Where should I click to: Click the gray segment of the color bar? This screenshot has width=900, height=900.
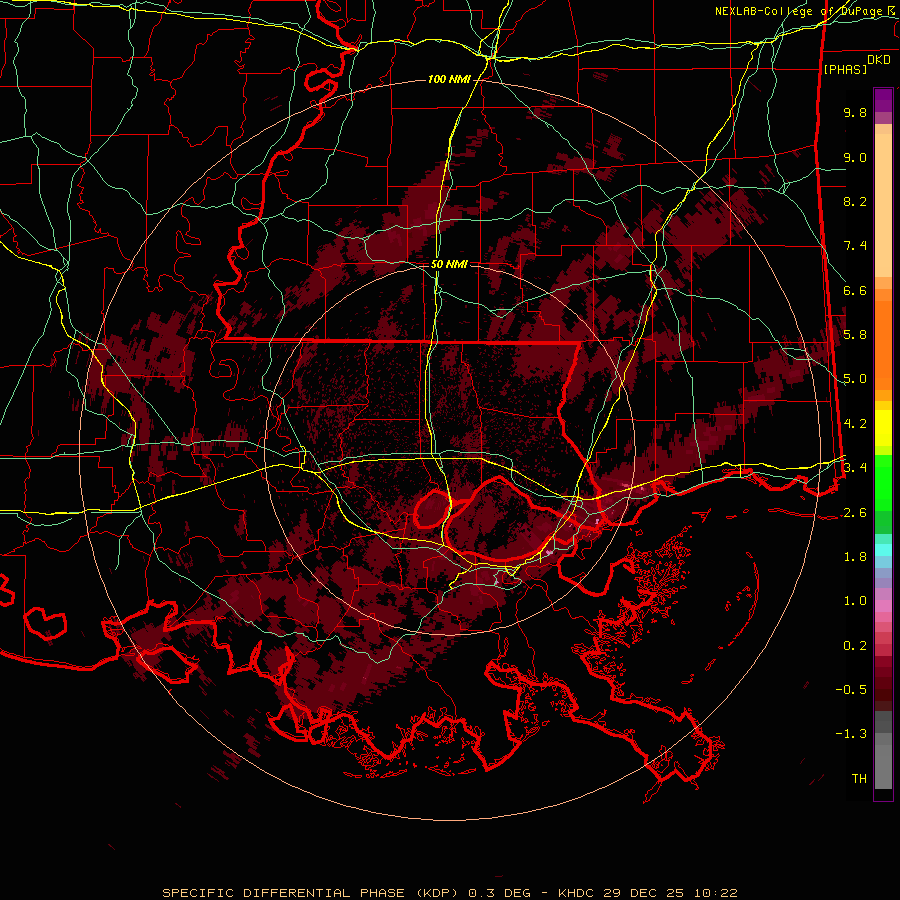[x=883, y=750]
